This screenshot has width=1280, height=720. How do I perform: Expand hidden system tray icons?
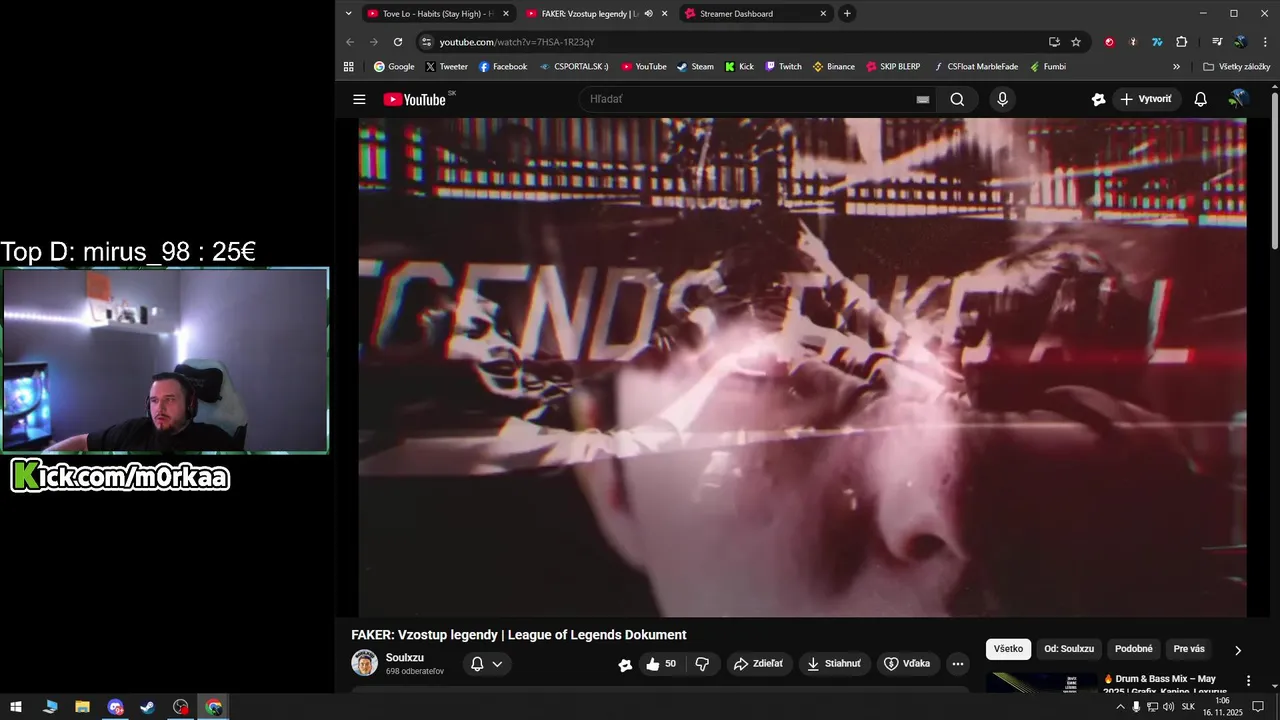(x=1119, y=707)
